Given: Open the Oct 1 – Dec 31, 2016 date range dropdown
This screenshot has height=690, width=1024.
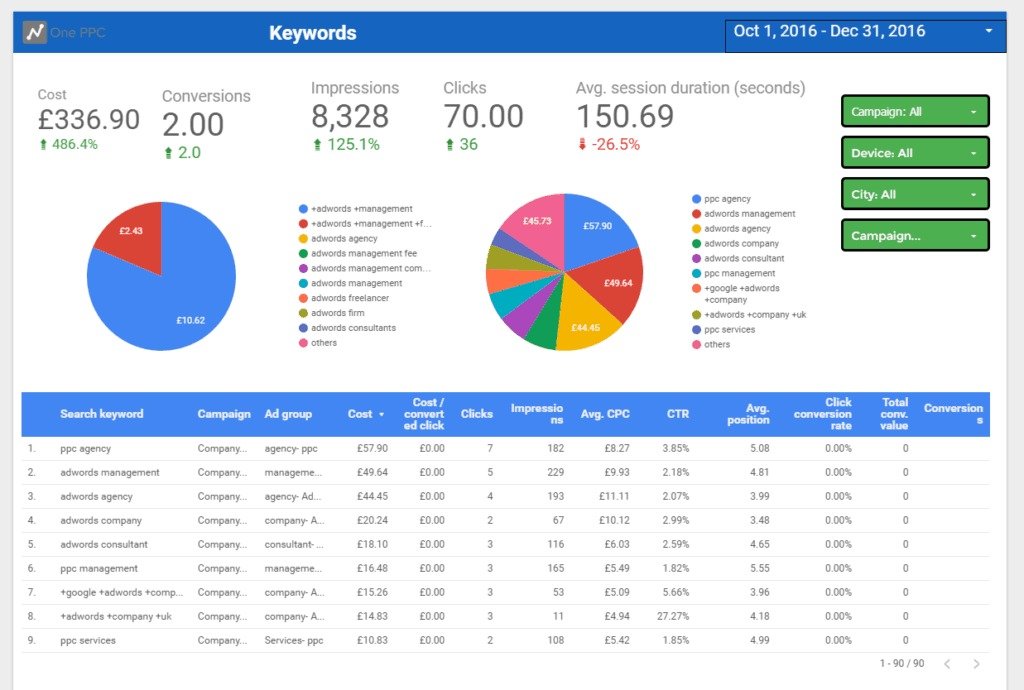Looking at the screenshot, I should coord(864,32).
